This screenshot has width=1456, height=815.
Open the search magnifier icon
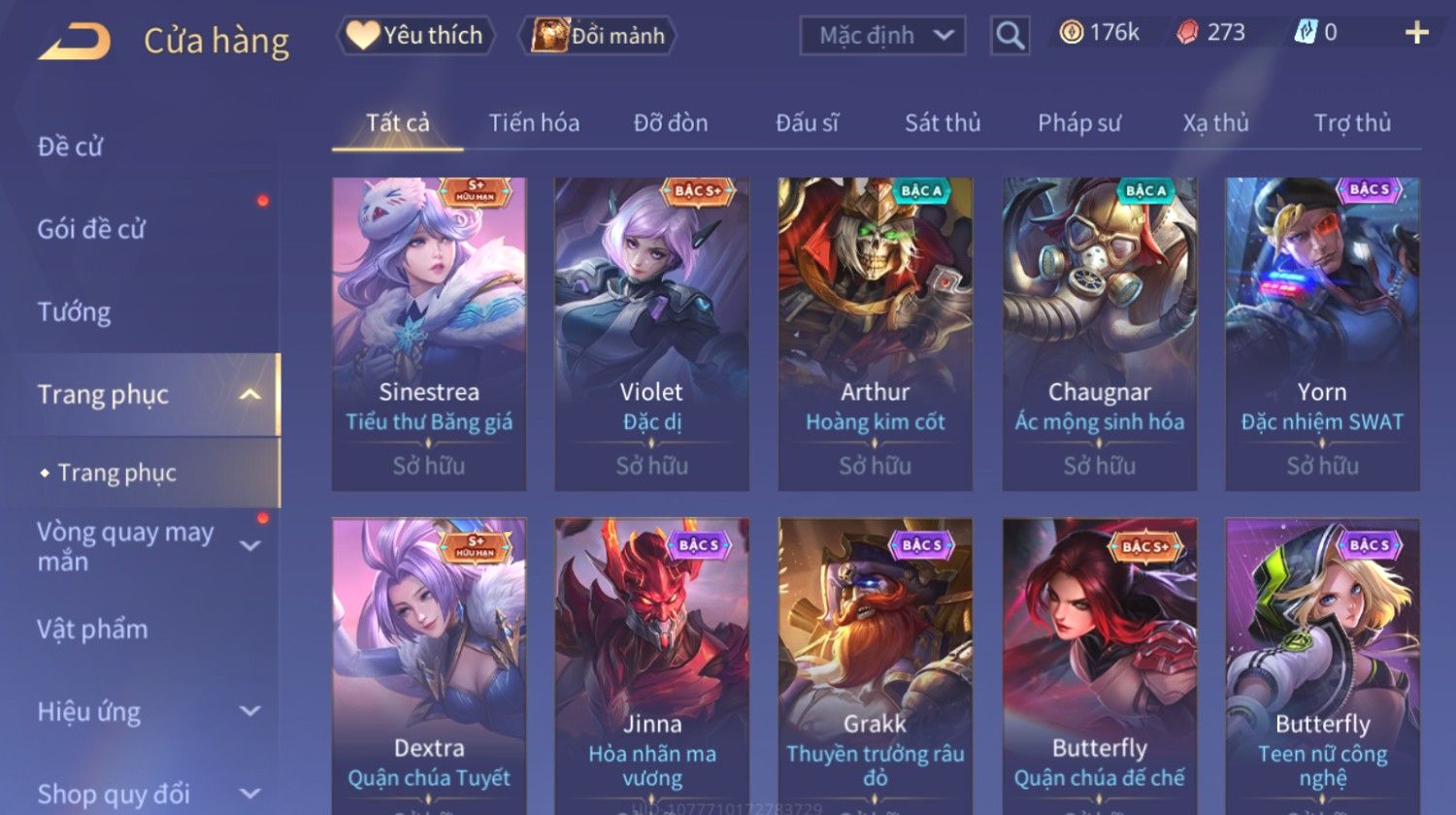tap(1009, 36)
